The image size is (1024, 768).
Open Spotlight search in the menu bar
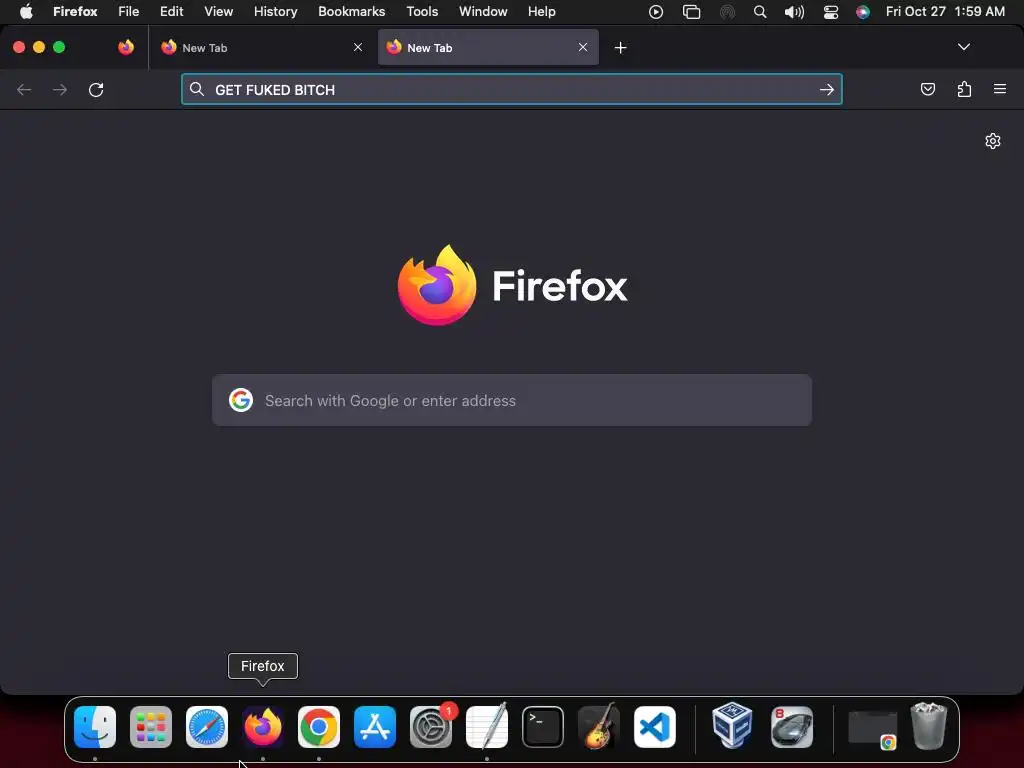(760, 12)
